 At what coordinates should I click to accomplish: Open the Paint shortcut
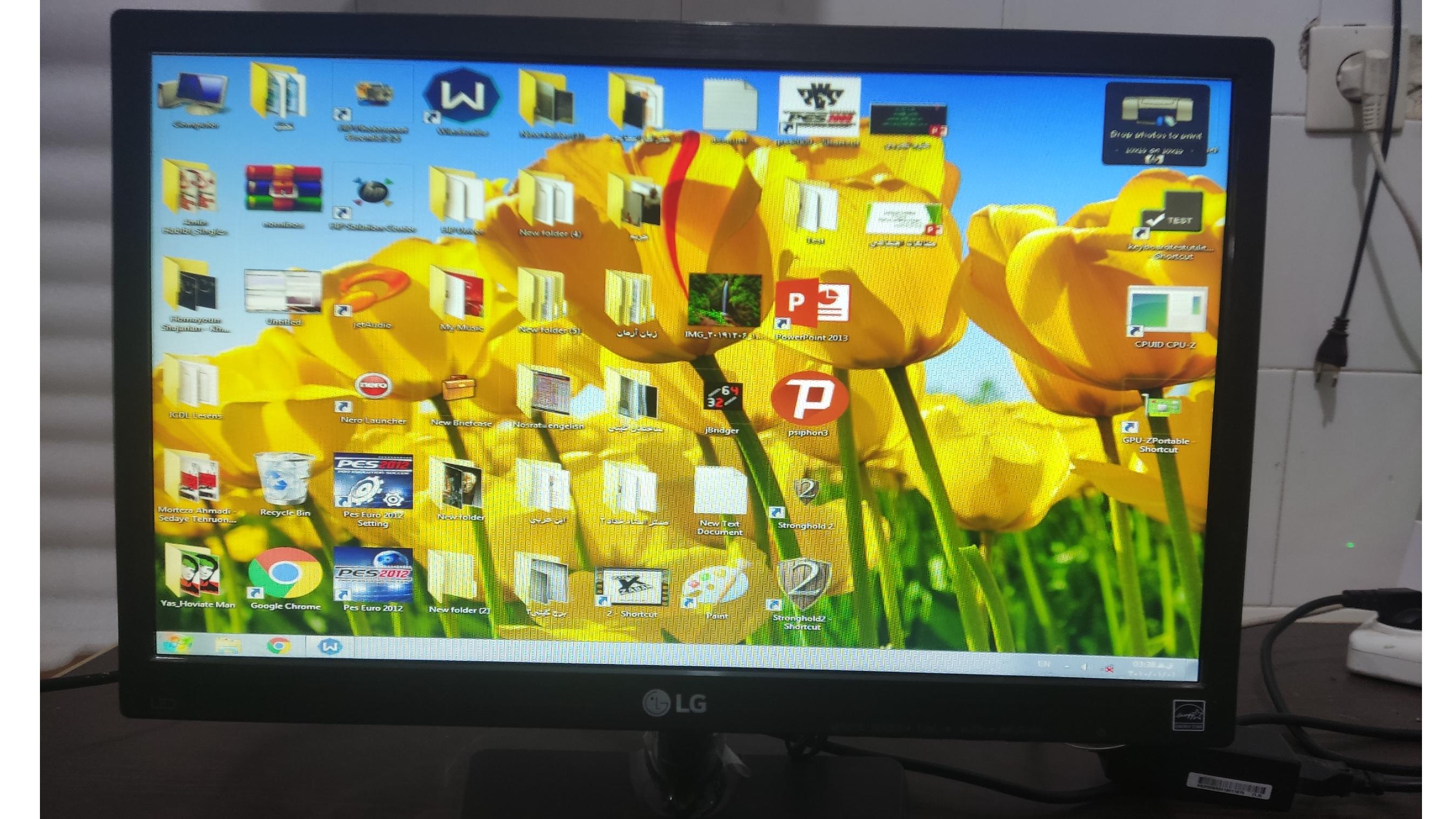coord(717,585)
